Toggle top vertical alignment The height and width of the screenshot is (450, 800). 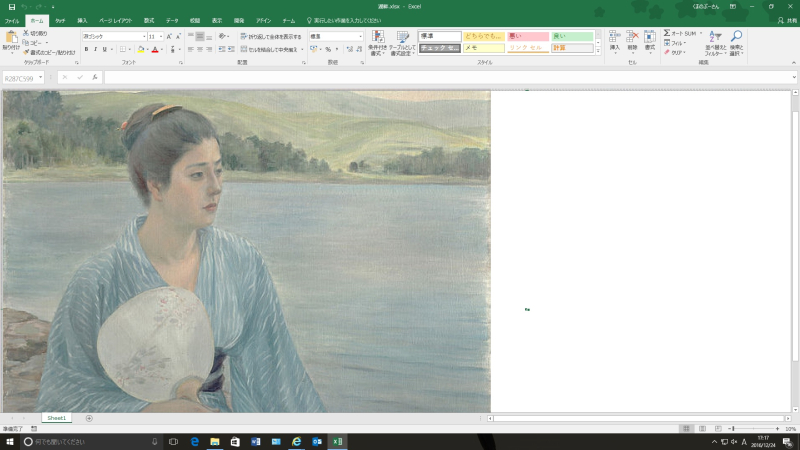pos(191,36)
